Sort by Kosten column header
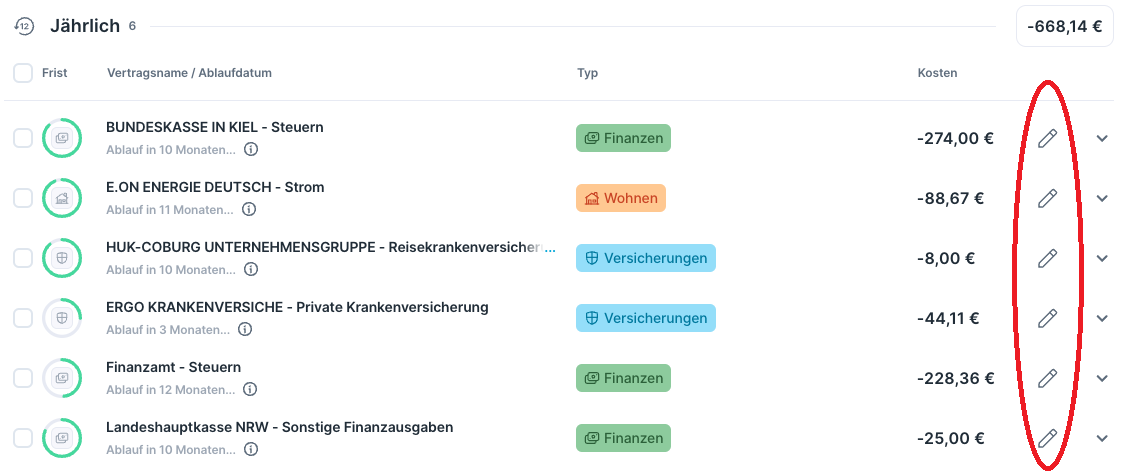The width and height of the screenshot is (1134, 473). [x=937, y=73]
